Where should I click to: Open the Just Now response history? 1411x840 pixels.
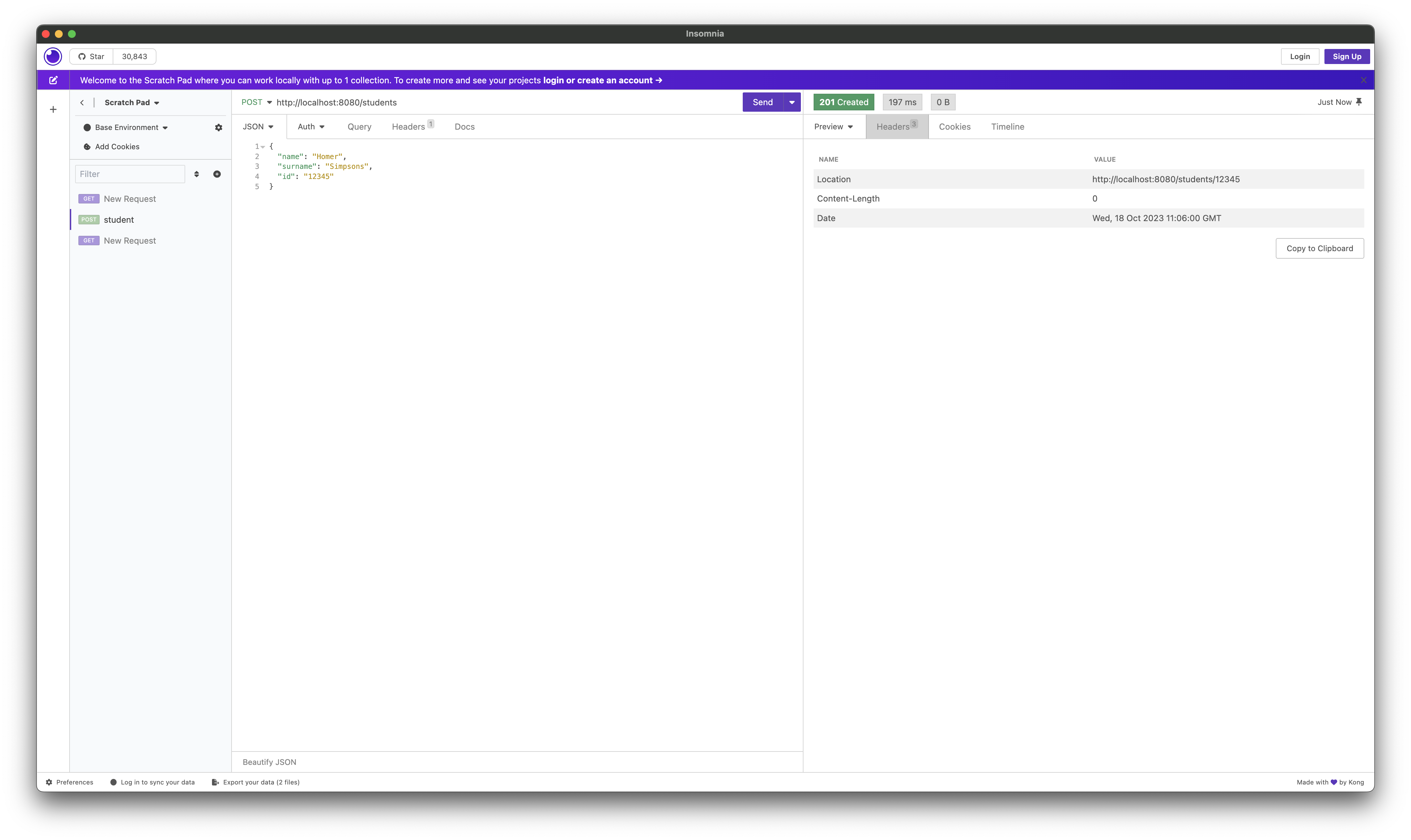pos(1334,103)
